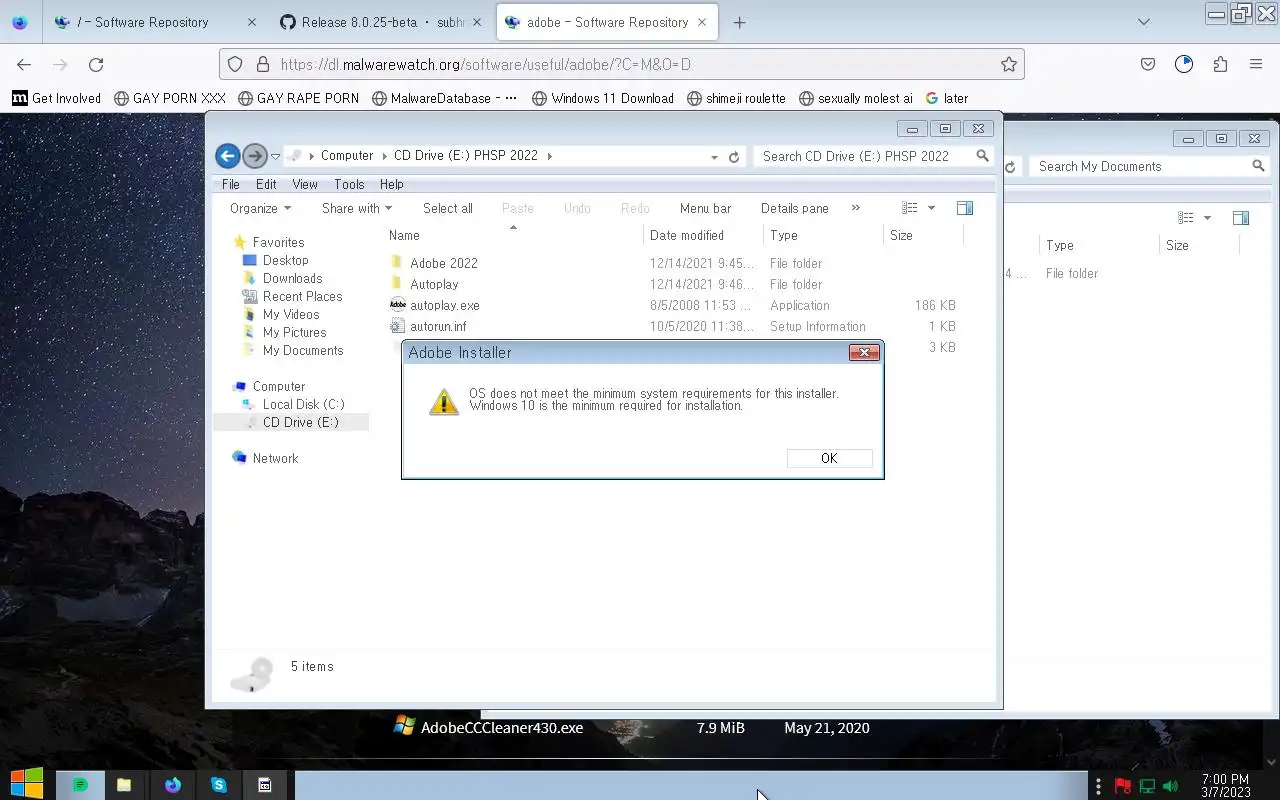The height and width of the screenshot is (800, 1280).
Task: Expand the toolbar overflow chevron
Action: click(855, 208)
